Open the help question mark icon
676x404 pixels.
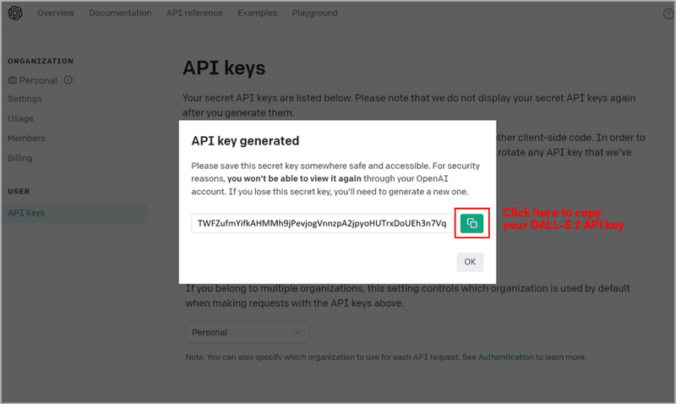pos(668,14)
